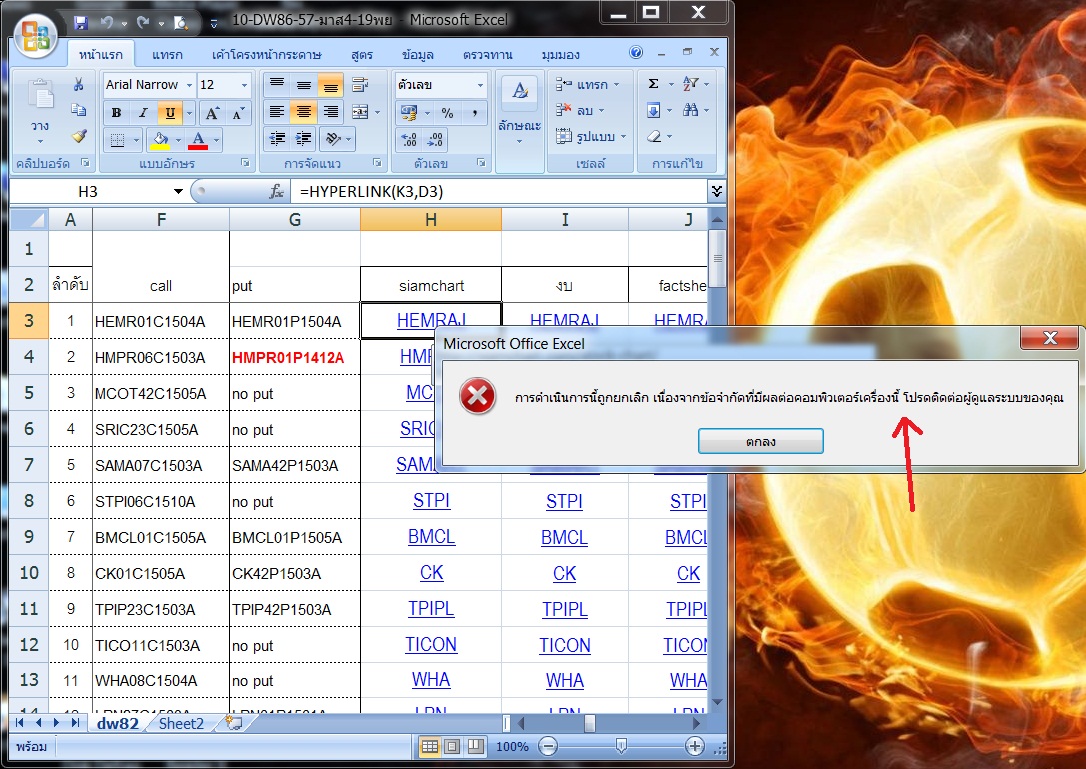Merge and center the selected cells
The width and height of the screenshot is (1086, 769).
[360, 112]
